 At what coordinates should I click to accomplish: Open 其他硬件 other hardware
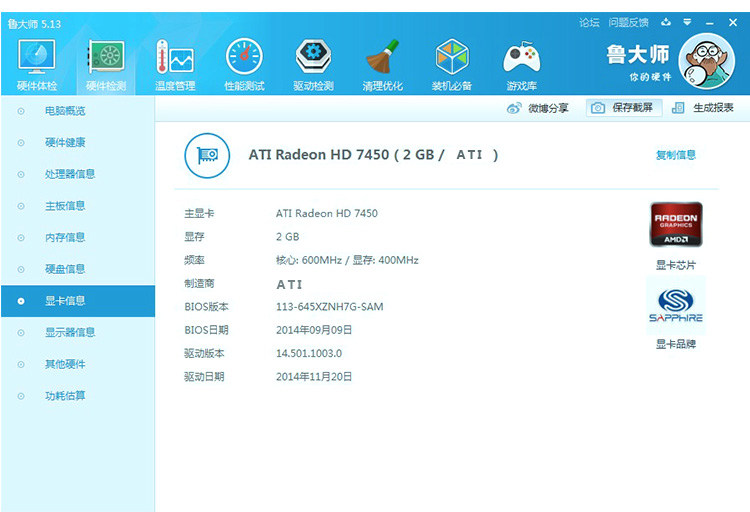78,364
